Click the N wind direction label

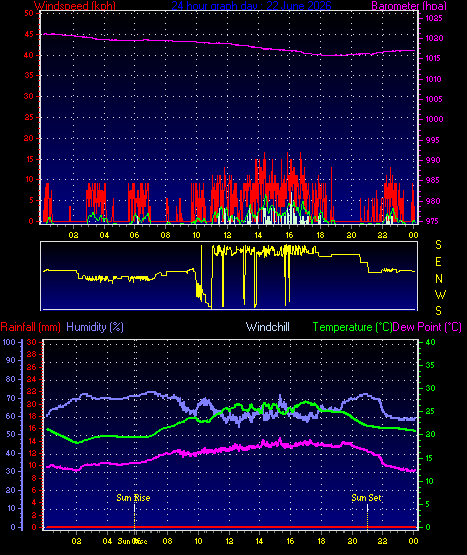439,279
